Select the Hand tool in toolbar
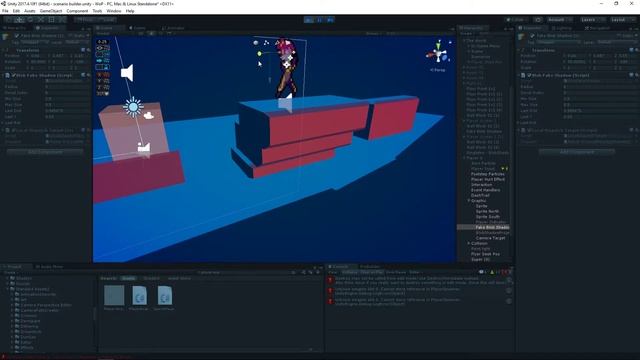The image size is (640, 360). pyautogui.click(x=9, y=20)
